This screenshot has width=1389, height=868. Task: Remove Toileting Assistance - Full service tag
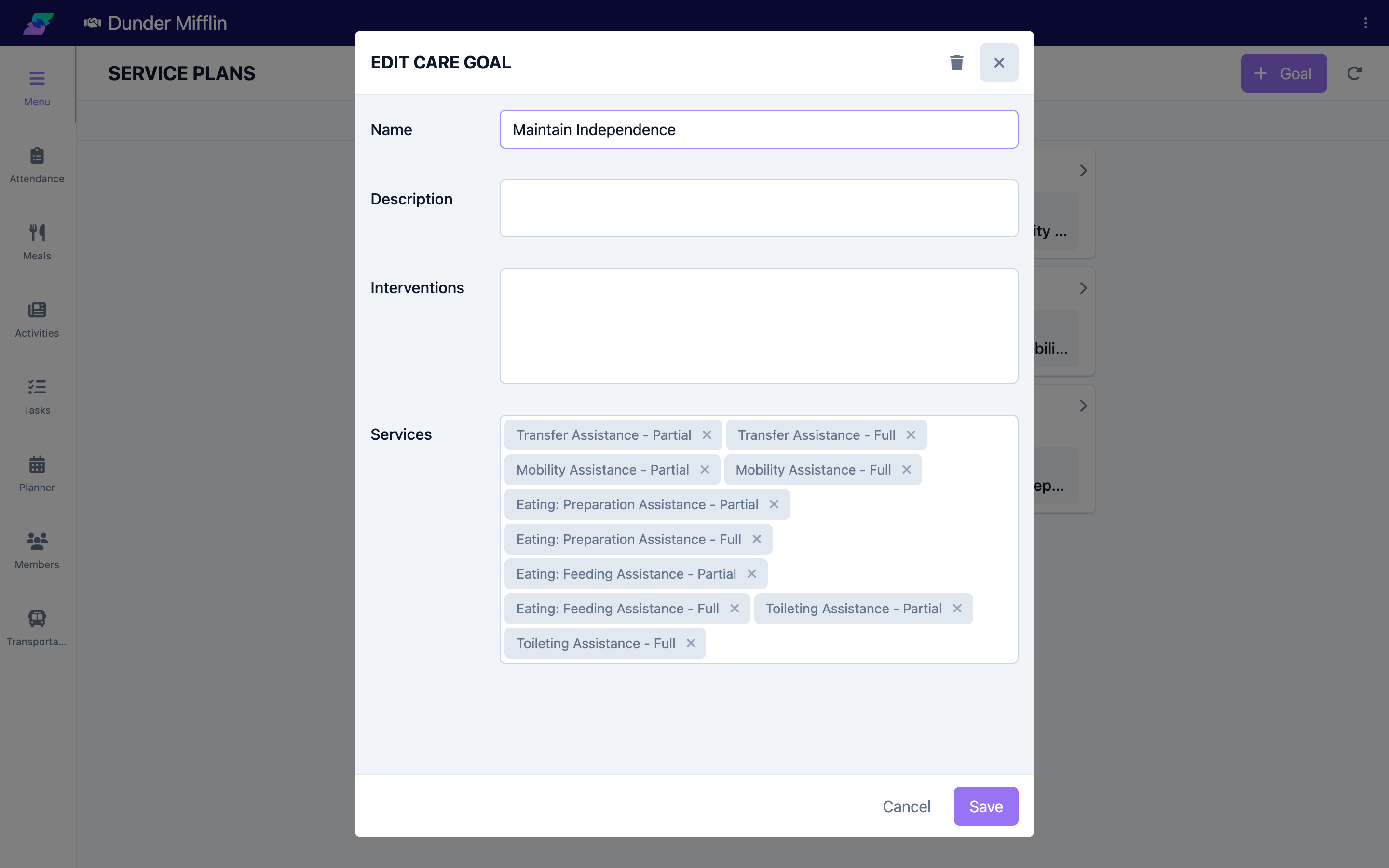[691, 643]
